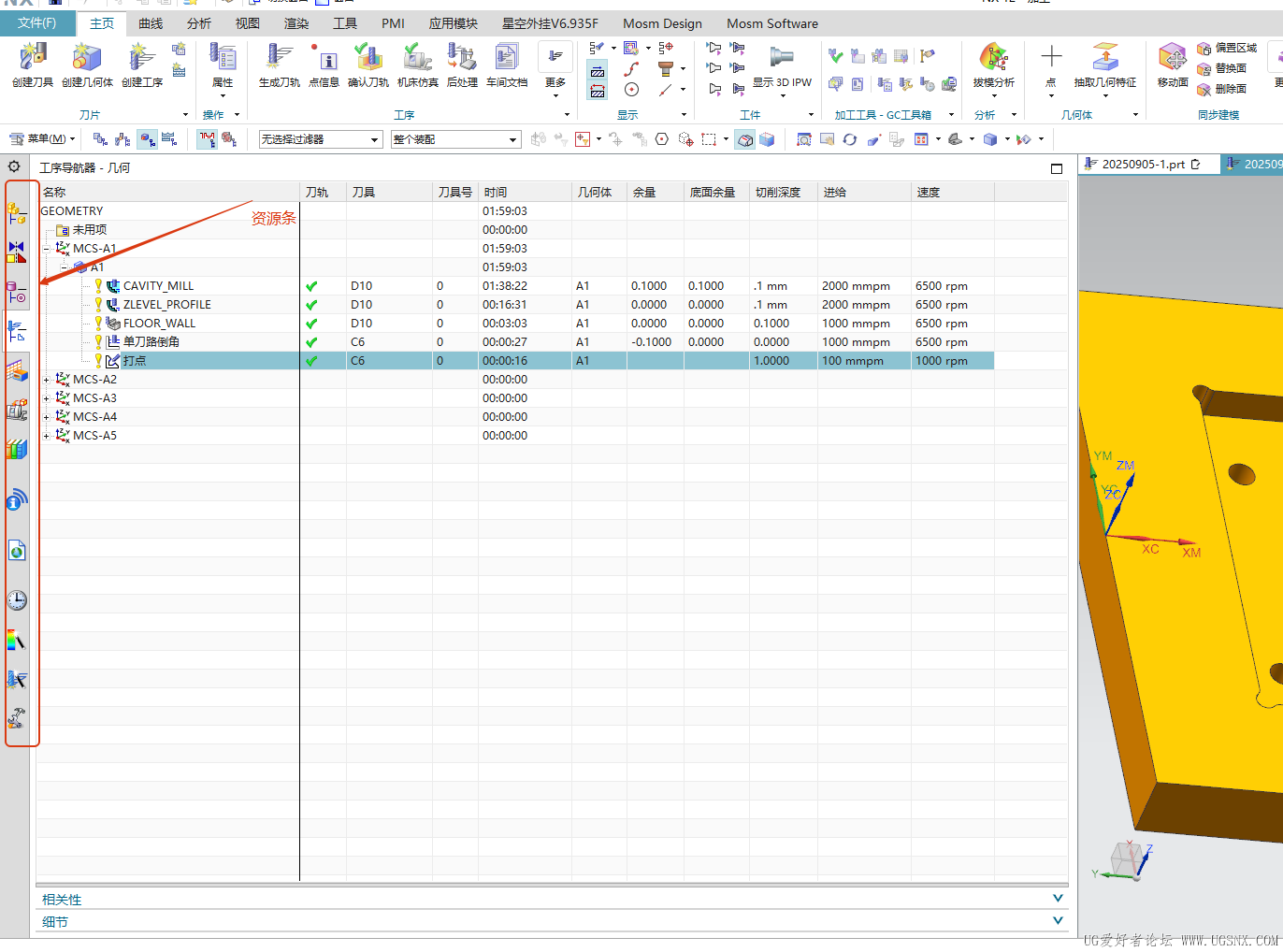Click Replace Face (替换面) icon

1221,68
